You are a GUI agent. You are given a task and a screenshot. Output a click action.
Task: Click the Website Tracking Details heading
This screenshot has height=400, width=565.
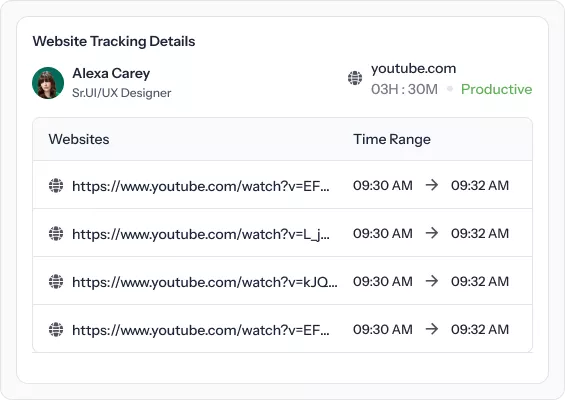114,41
